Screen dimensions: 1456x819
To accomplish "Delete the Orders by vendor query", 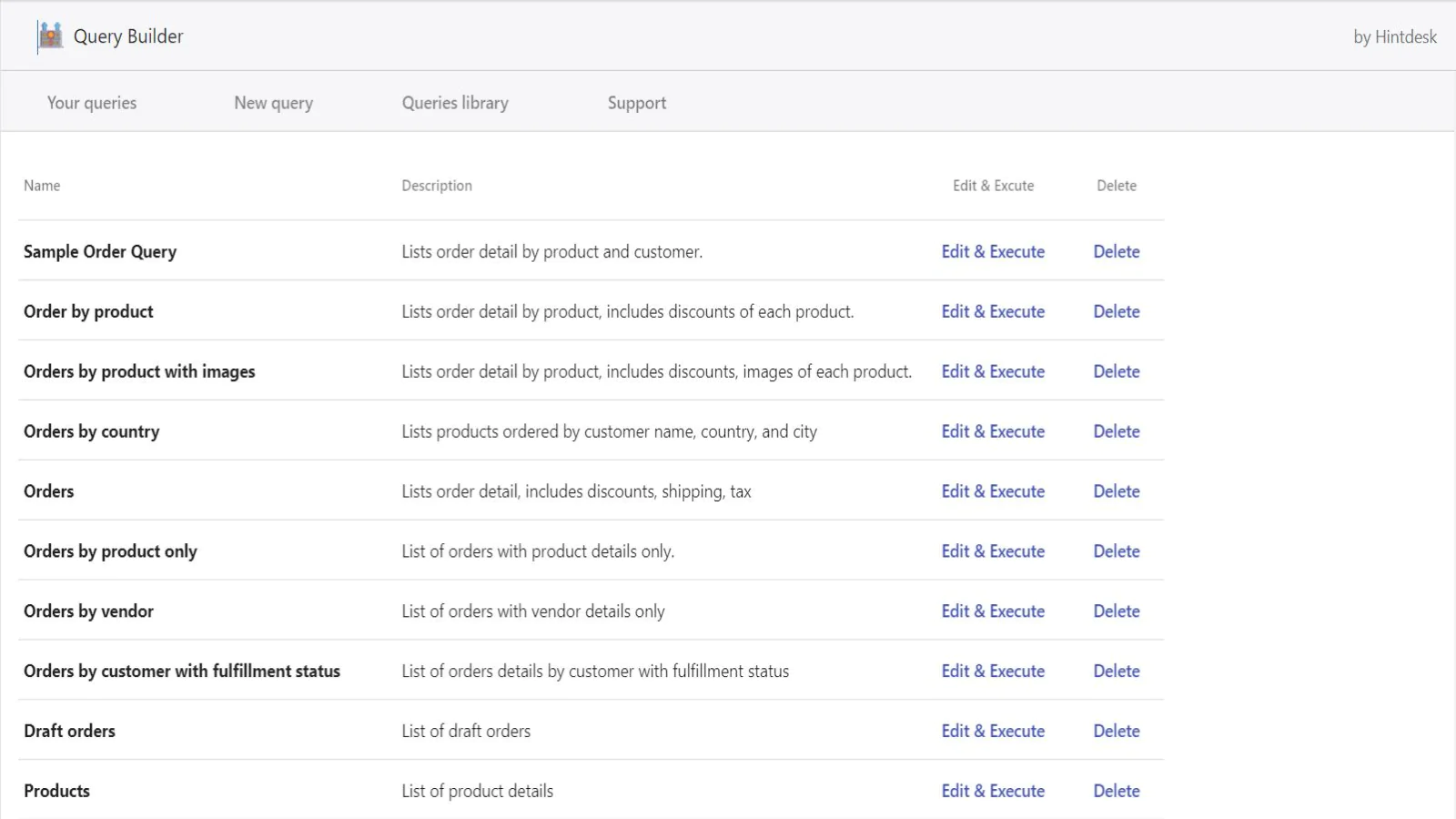I will coord(1117,611).
